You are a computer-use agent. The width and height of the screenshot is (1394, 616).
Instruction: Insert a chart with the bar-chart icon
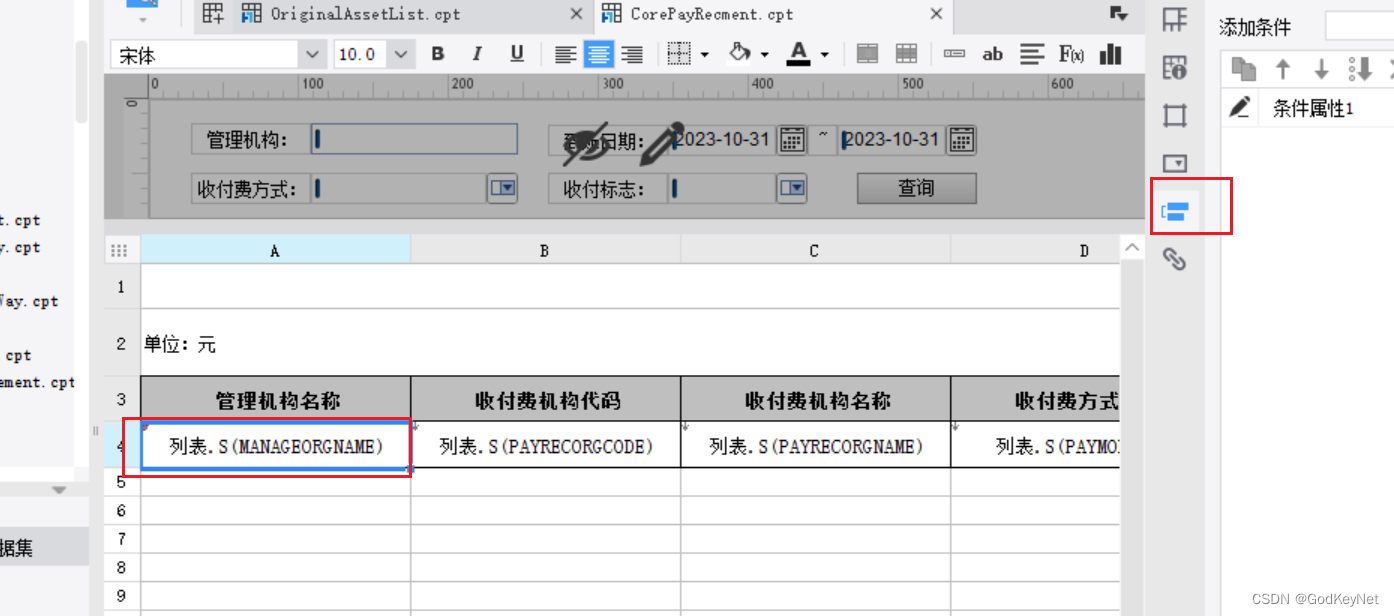tap(1110, 54)
